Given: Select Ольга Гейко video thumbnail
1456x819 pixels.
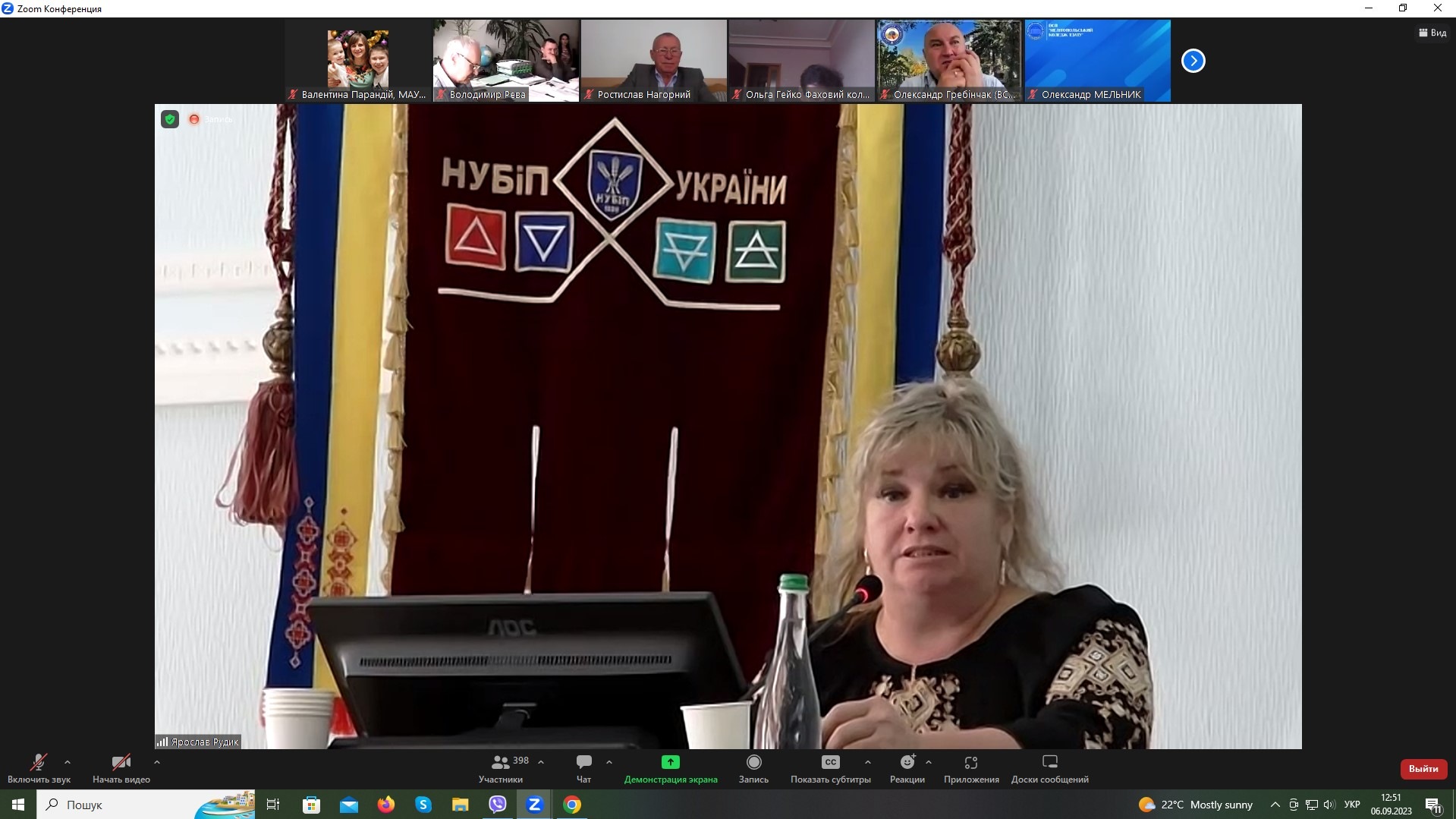Looking at the screenshot, I should pyautogui.click(x=801, y=61).
